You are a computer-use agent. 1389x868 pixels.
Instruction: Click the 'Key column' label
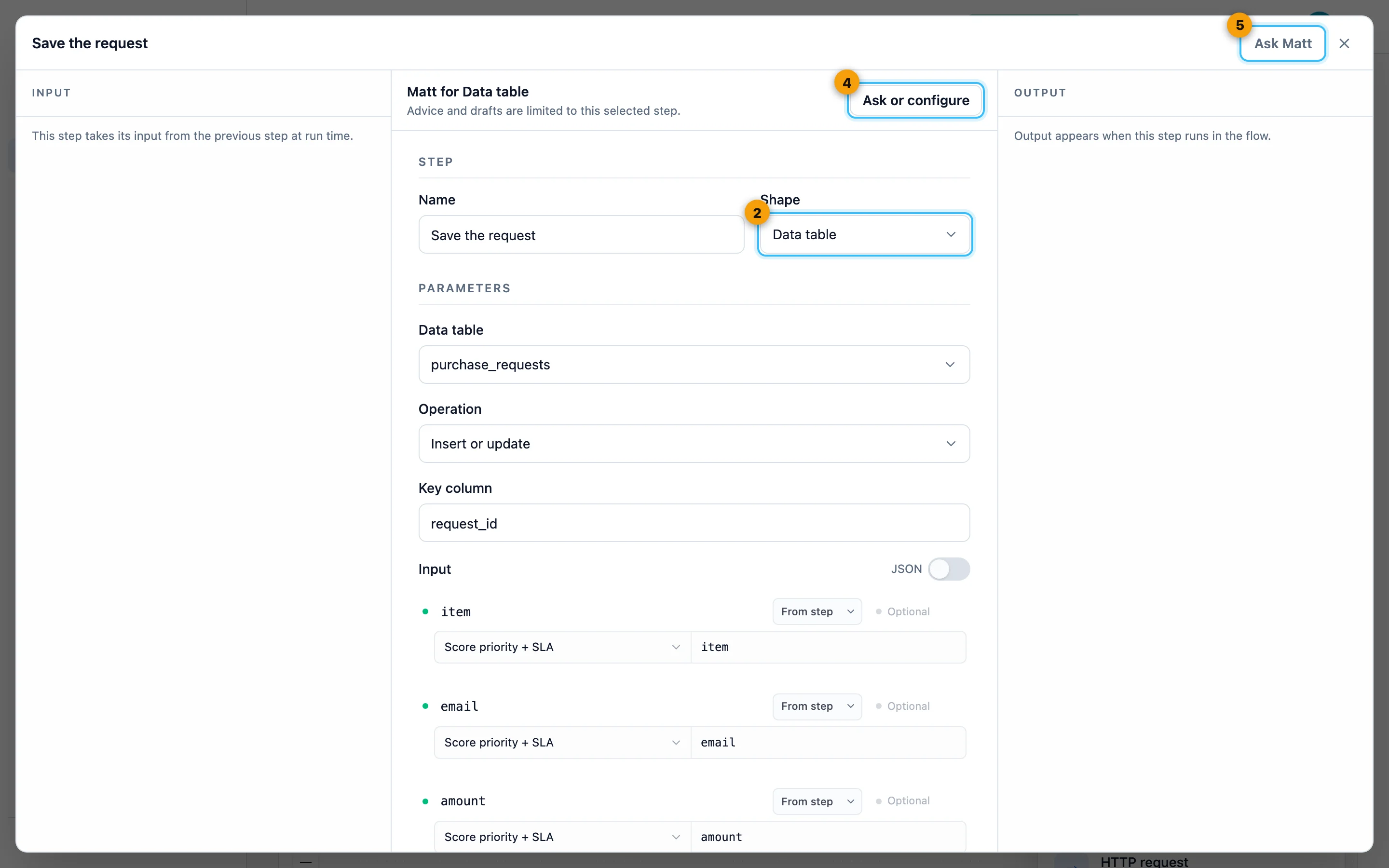pyautogui.click(x=455, y=488)
